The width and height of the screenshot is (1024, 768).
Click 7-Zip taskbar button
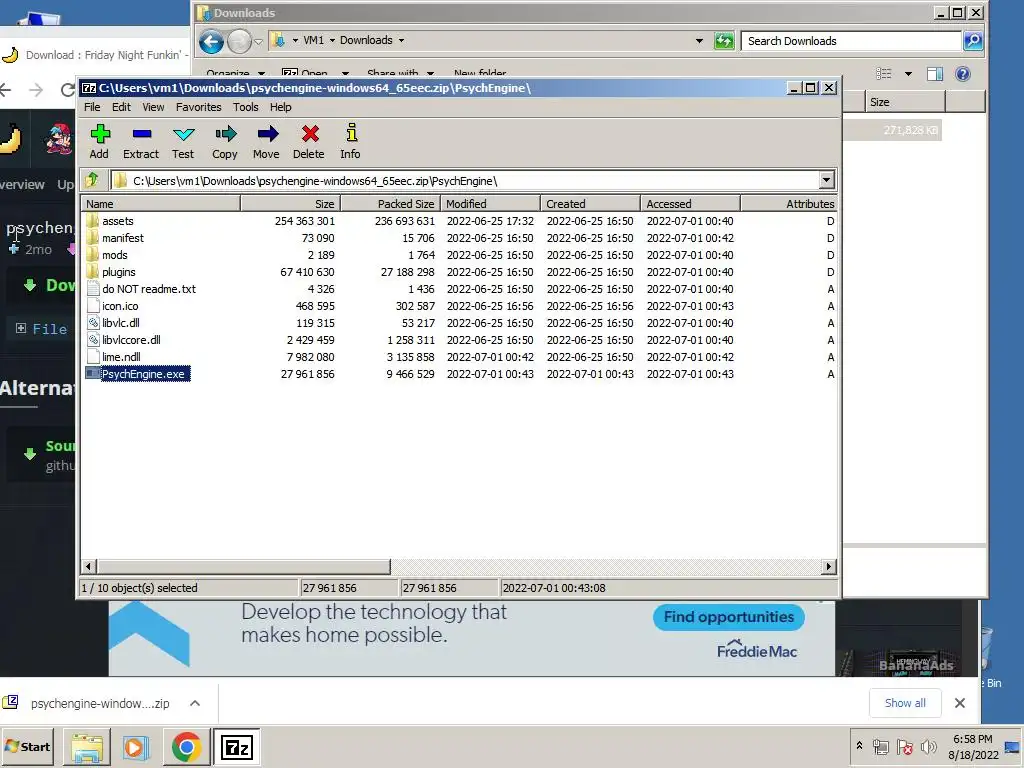236,747
